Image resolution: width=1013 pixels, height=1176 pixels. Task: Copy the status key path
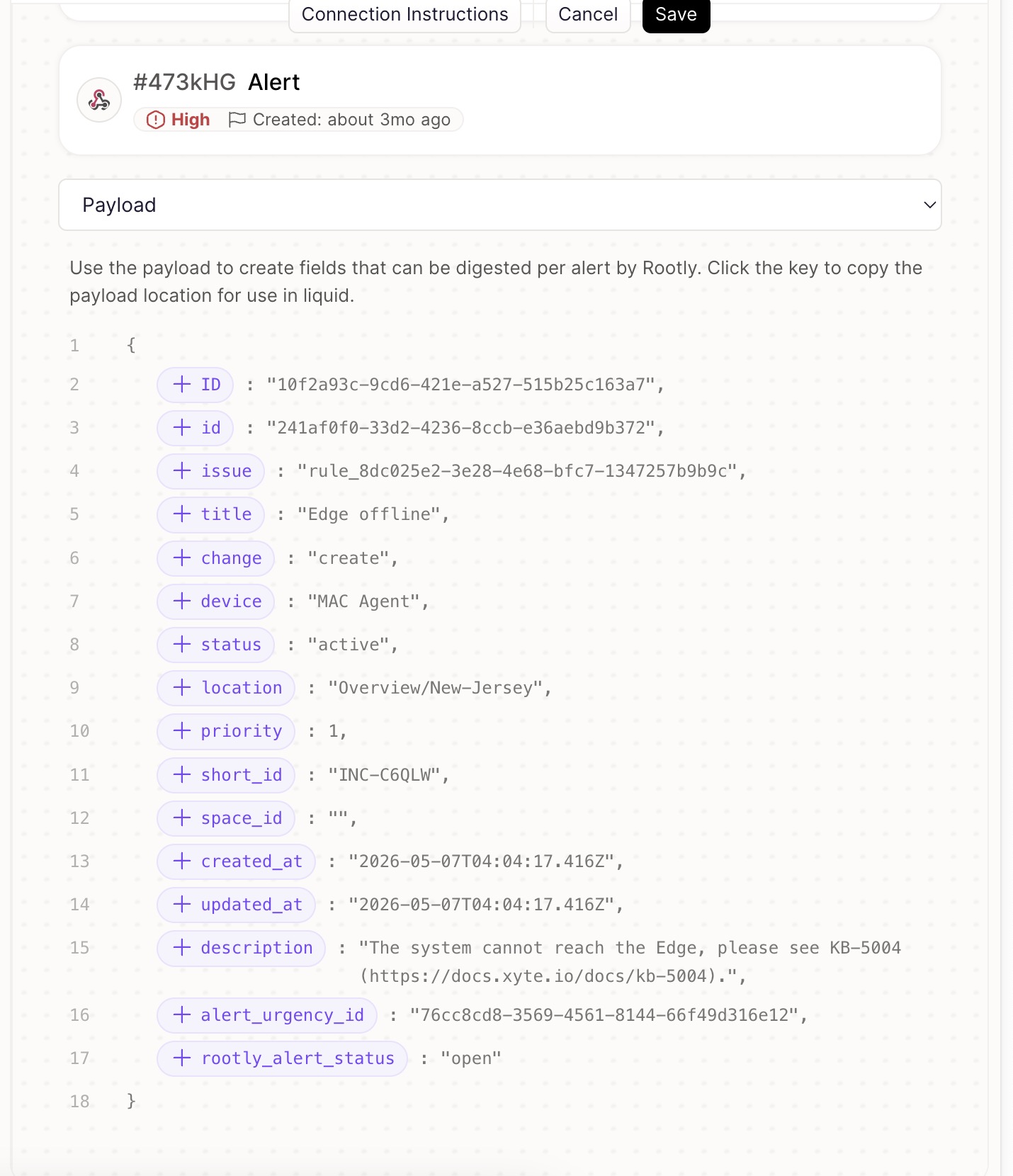click(215, 644)
